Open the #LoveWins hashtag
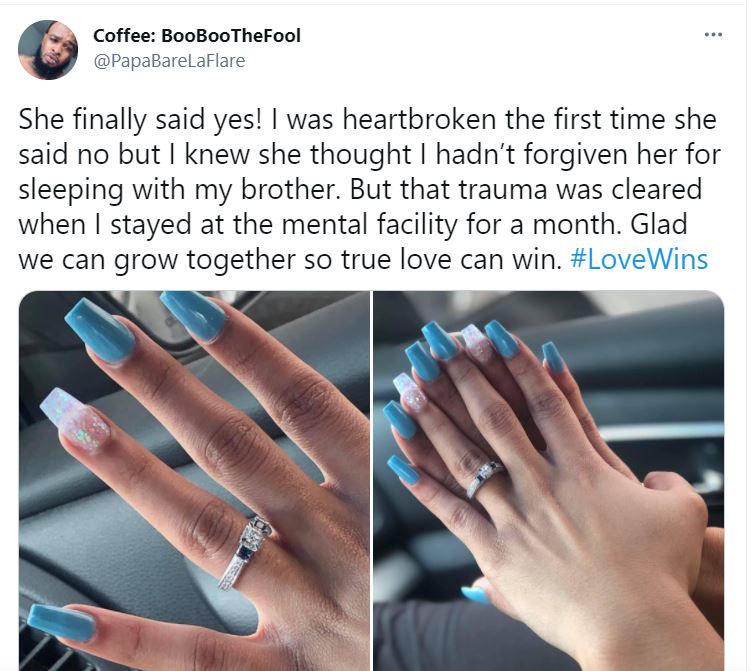The image size is (752, 671). pyautogui.click(x=639, y=259)
